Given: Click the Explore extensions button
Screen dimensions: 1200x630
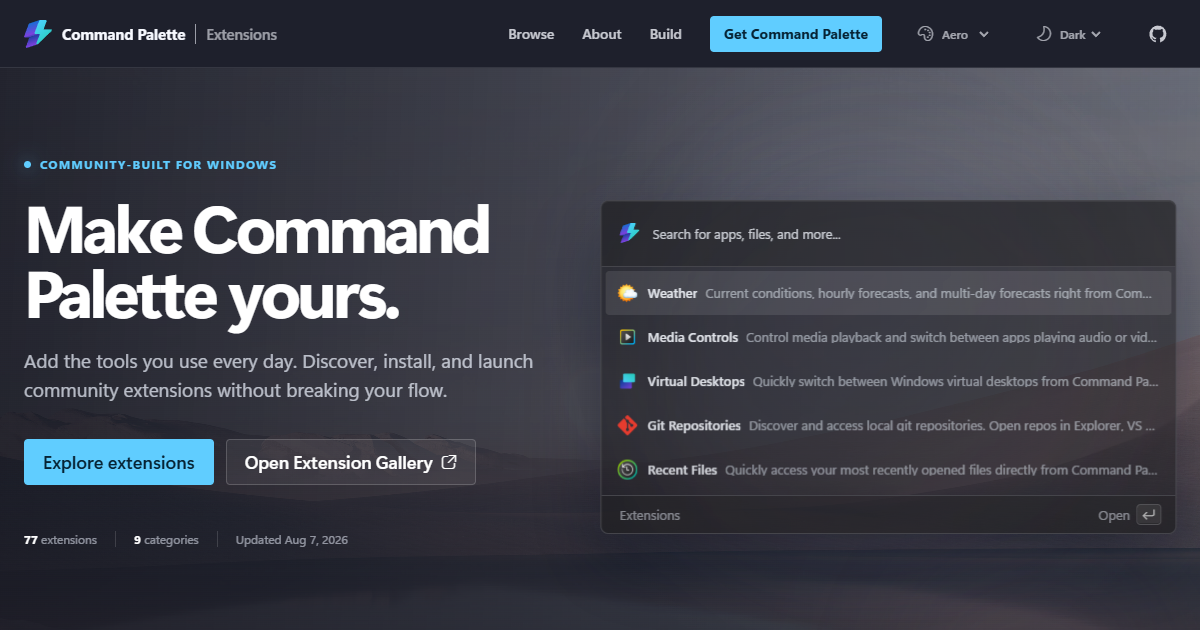Looking at the screenshot, I should pos(119,462).
